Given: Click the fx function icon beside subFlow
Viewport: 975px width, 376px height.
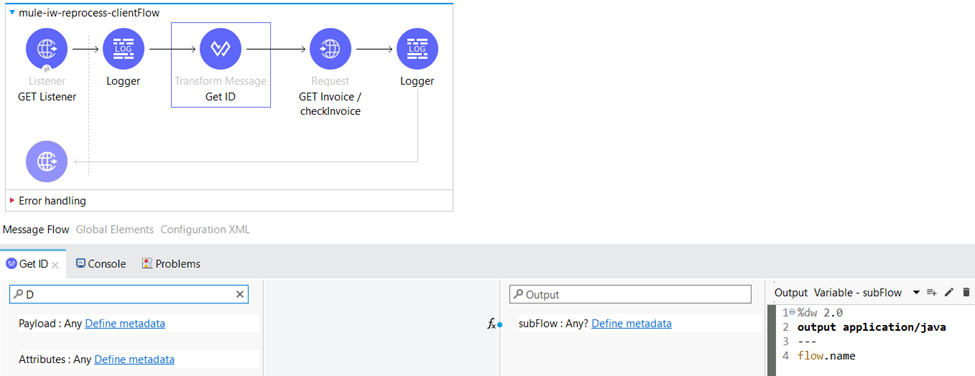Looking at the screenshot, I should [491, 324].
